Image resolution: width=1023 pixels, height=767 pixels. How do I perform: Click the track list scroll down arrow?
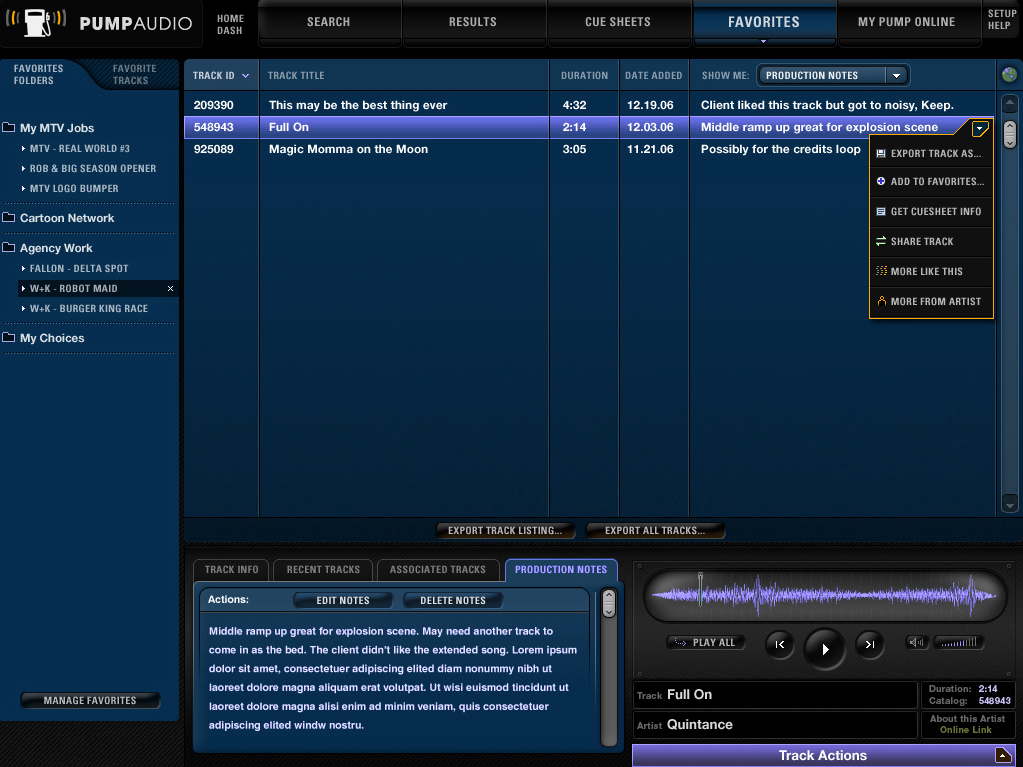coord(1009,504)
